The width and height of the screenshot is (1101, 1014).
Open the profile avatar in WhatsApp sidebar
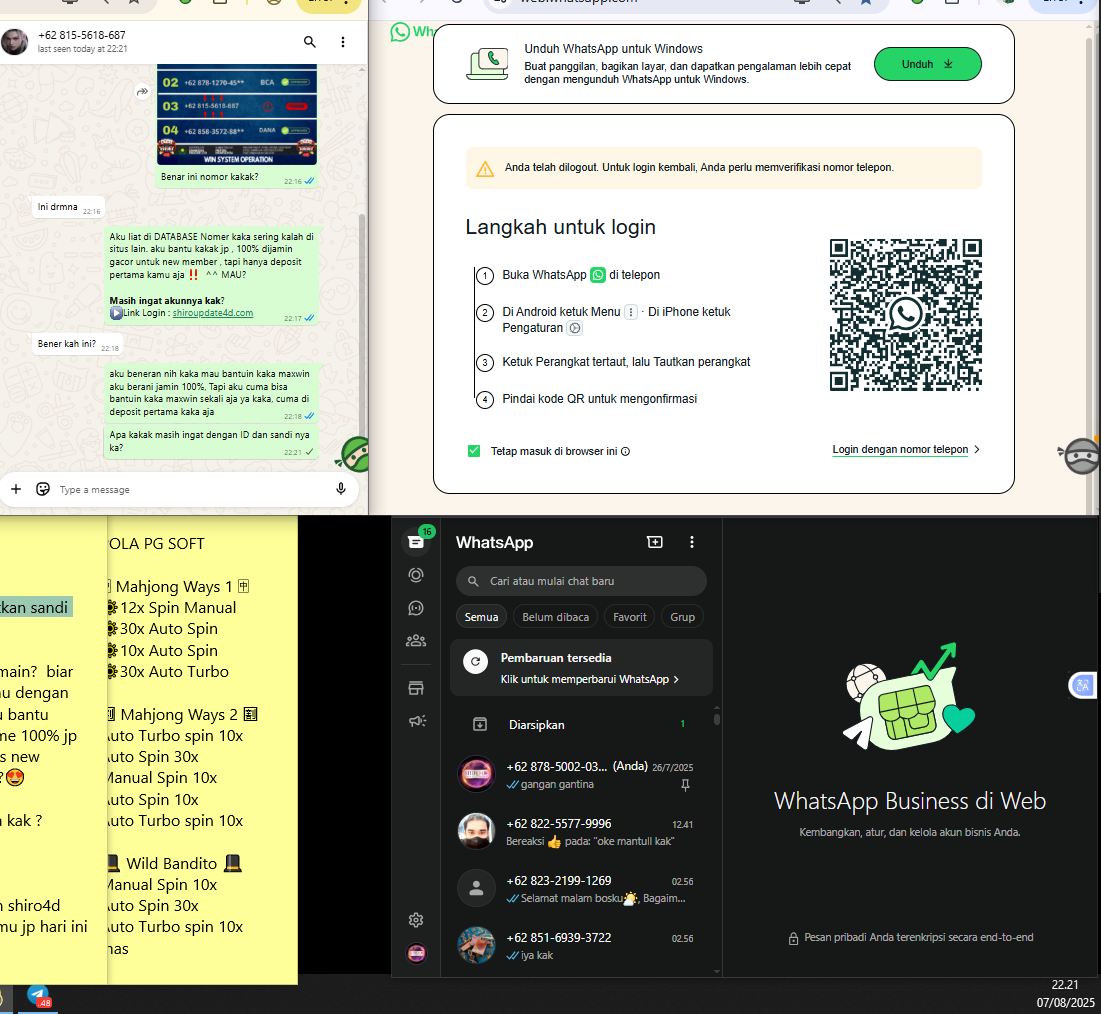[x=416, y=953]
